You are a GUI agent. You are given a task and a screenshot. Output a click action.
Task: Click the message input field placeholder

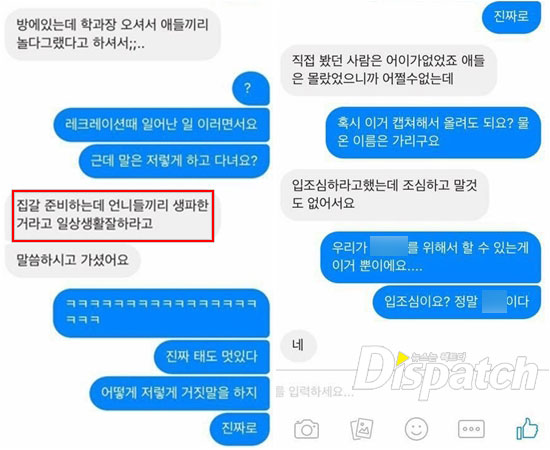tap(315, 391)
